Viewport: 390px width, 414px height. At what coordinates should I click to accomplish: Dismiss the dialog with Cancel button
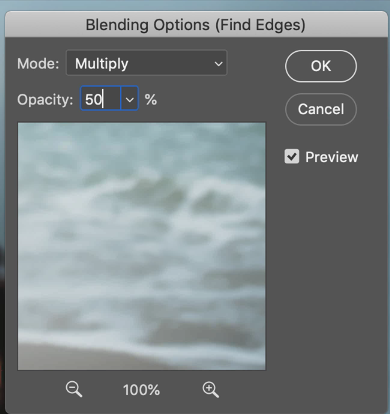[321, 109]
